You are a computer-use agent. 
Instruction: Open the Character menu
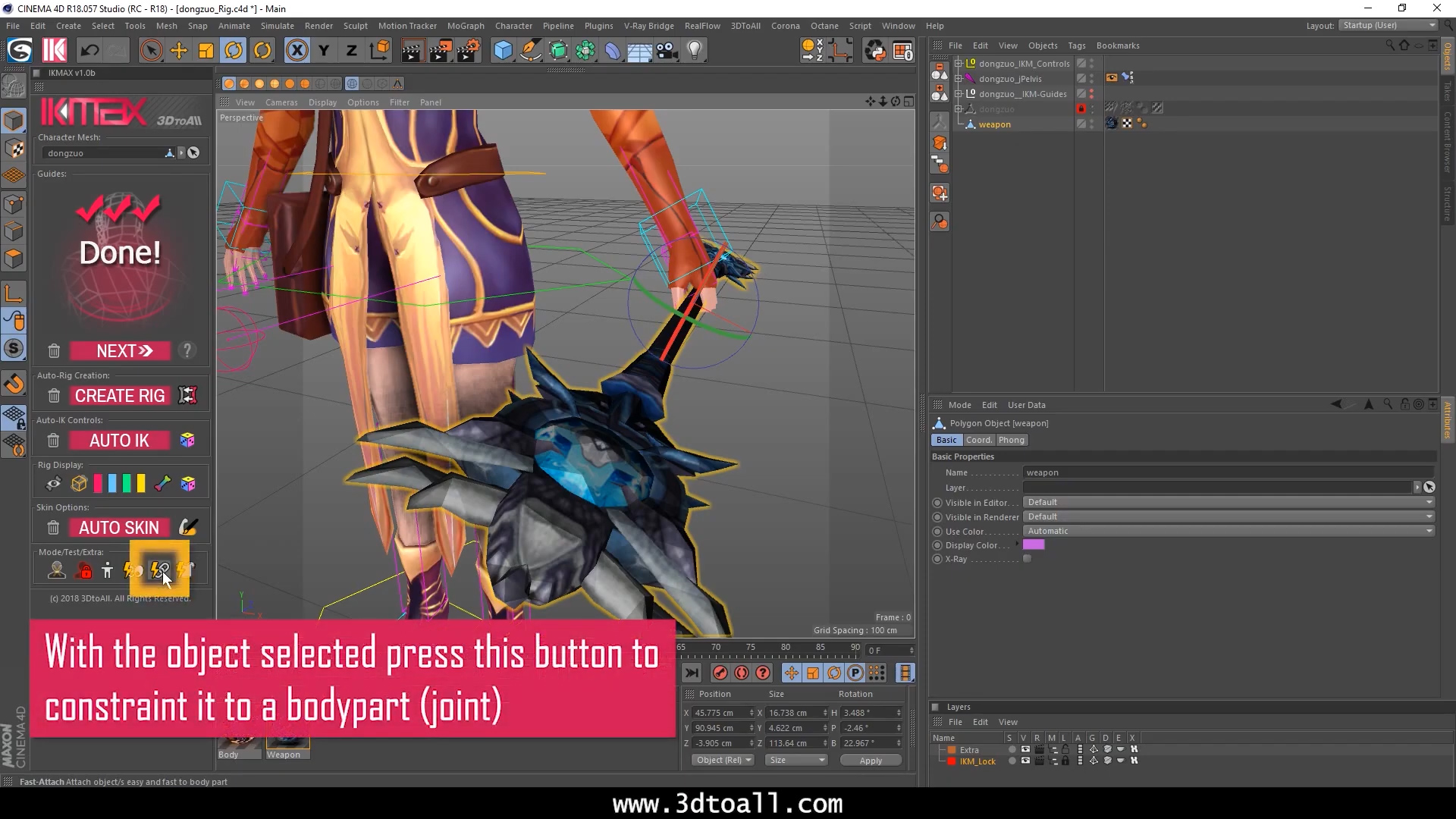pyautogui.click(x=513, y=26)
